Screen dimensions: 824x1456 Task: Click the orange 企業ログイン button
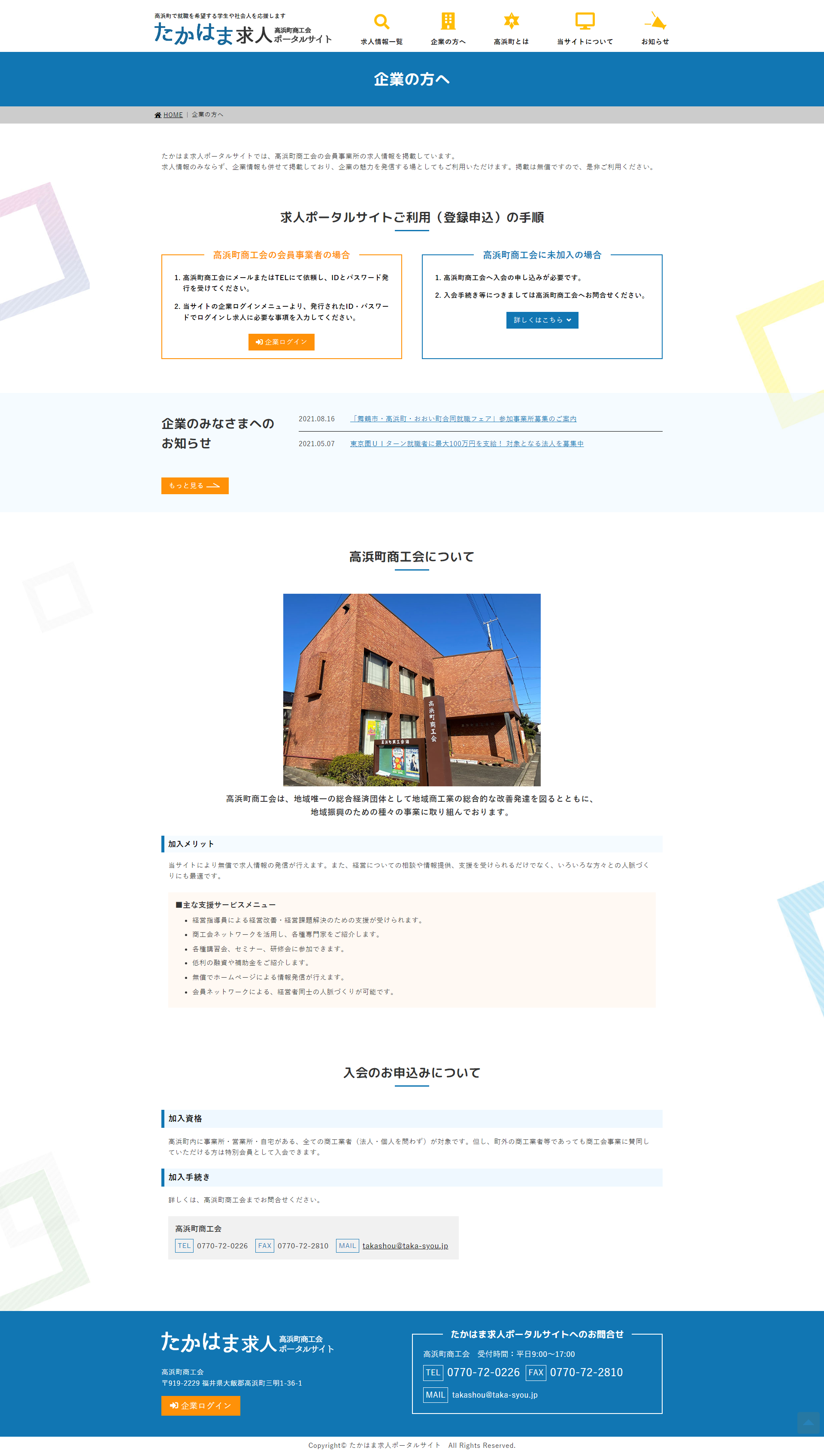pos(281,341)
